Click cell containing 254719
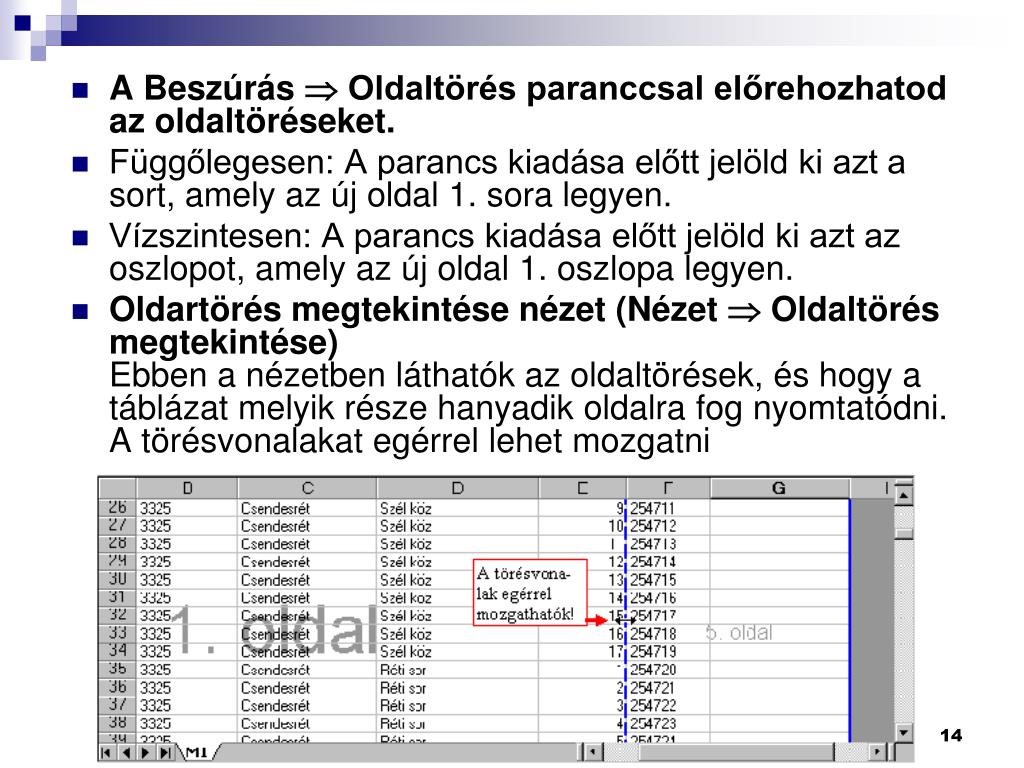The height and width of the screenshot is (768, 1024). (668, 652)
